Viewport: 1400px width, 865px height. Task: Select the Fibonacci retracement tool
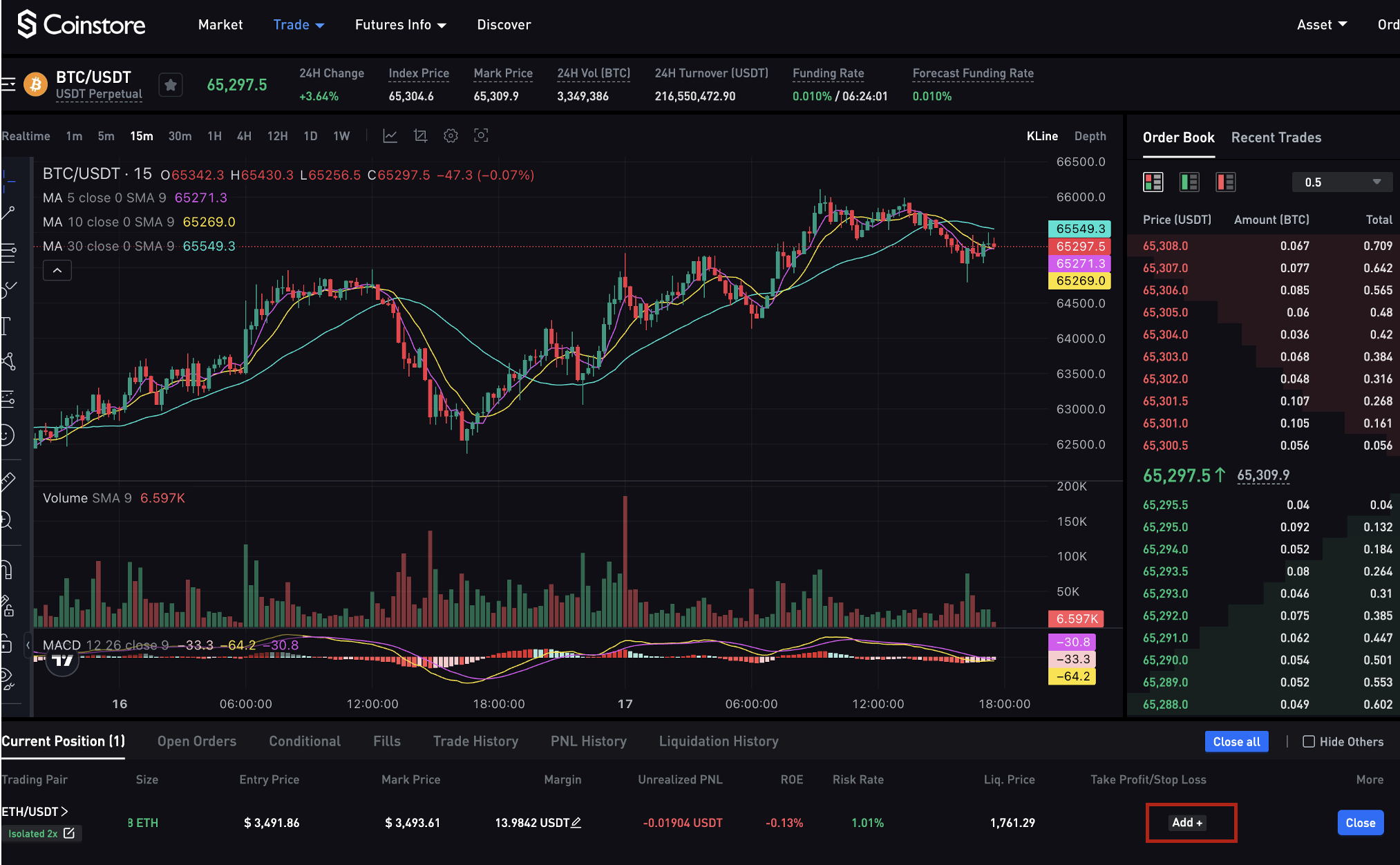(8, 252)
